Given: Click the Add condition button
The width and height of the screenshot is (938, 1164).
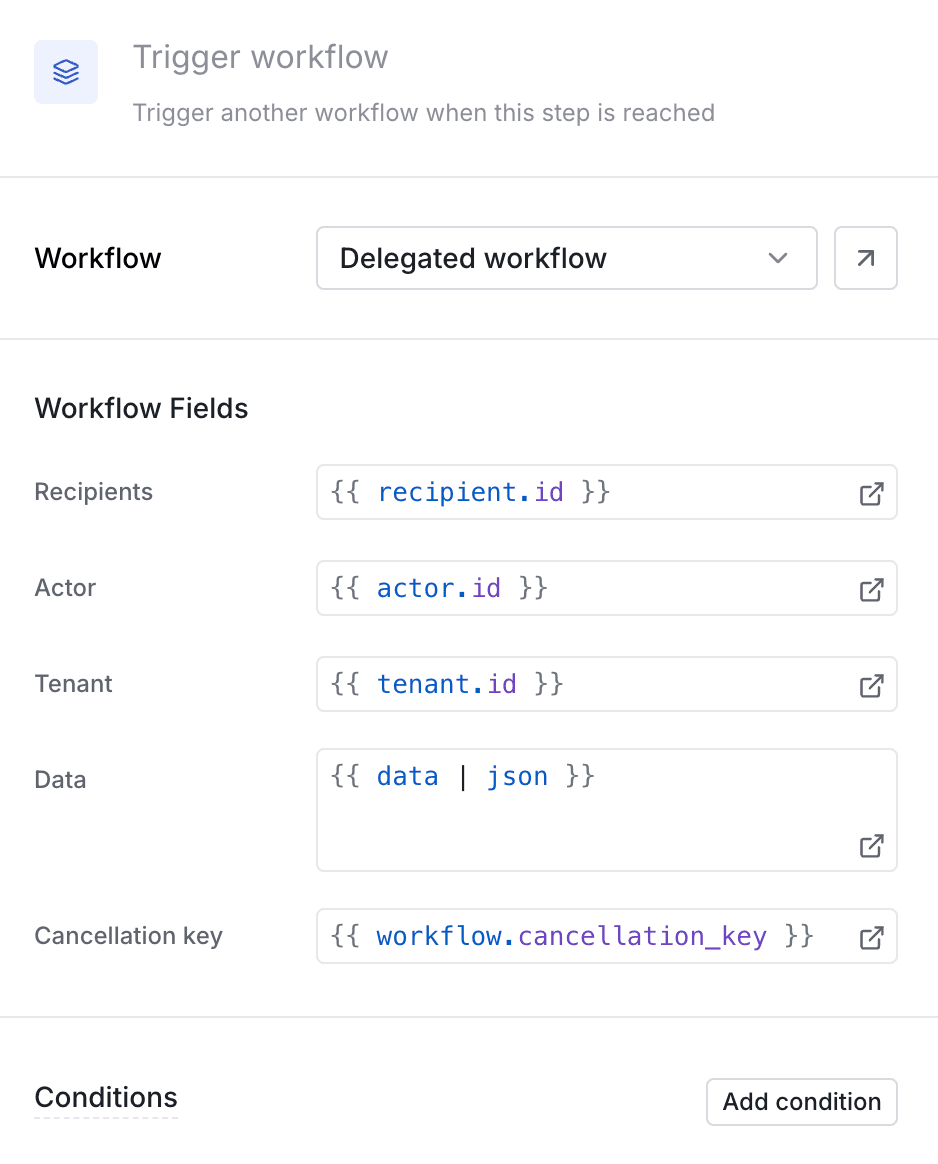Looking at the screenshot, I should pos(801,1102).
